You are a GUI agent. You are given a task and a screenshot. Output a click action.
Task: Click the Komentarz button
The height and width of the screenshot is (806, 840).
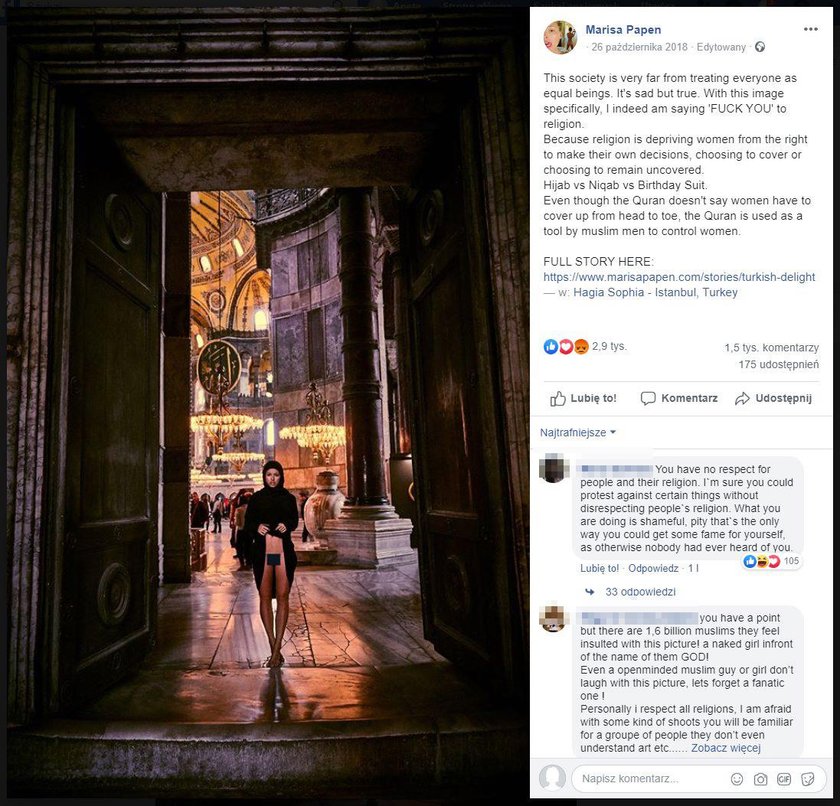pyautogui.click(x=679, y=398)
